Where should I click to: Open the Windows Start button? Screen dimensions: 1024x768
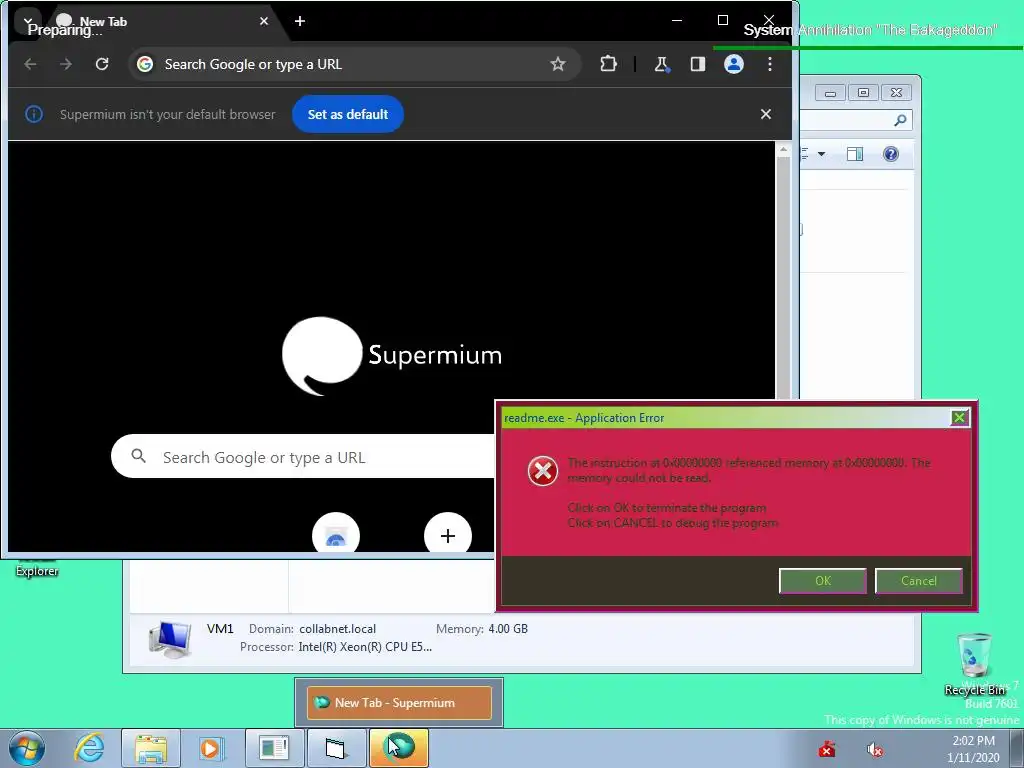[x=26, y=748]
